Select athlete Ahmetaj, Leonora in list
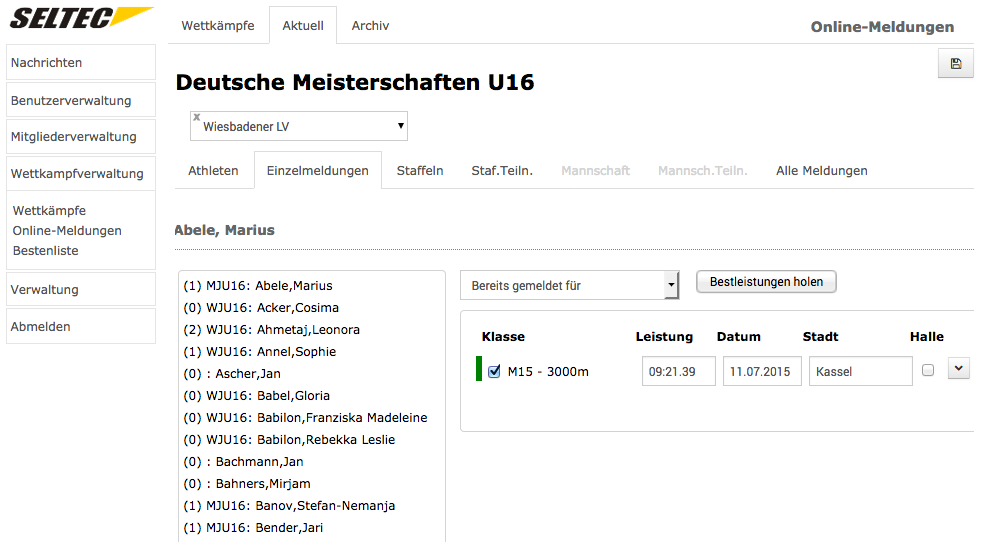 coord(271,329)
